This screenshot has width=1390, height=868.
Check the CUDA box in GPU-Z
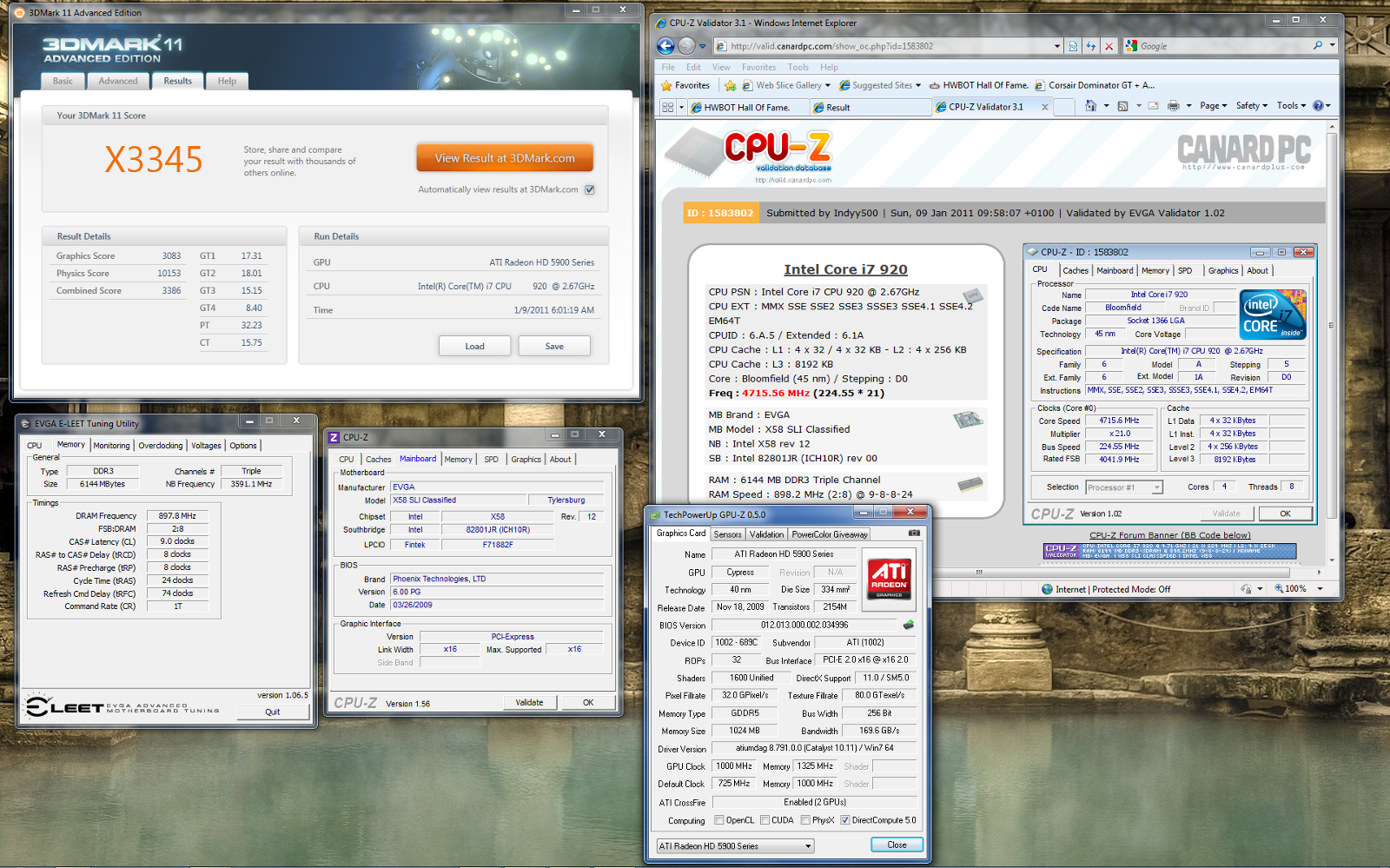764,820
